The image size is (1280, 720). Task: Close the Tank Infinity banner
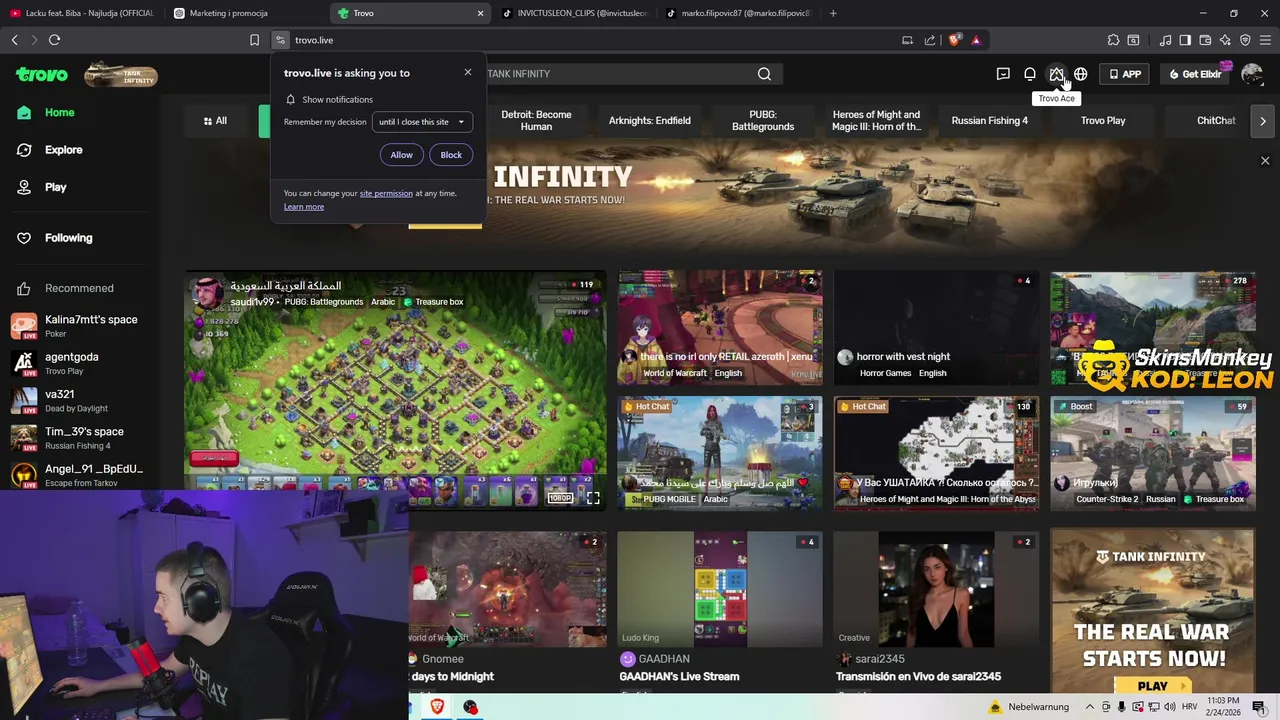pos(1265,161)
